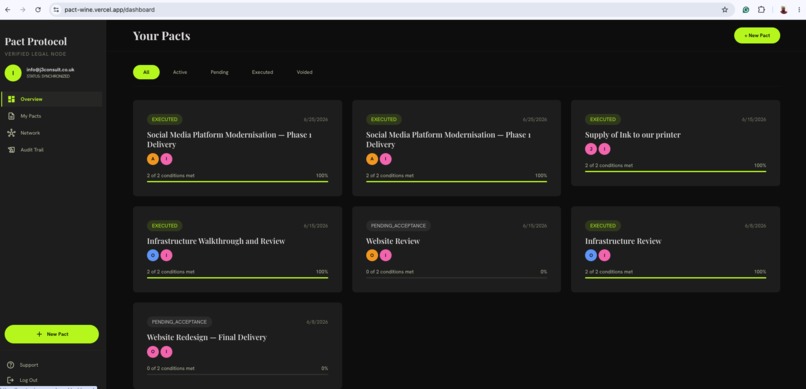Click the 100% label on Infrastructure Walkthrough card
Viewport: 806px width, 389px height.
[x=322, y=272]
